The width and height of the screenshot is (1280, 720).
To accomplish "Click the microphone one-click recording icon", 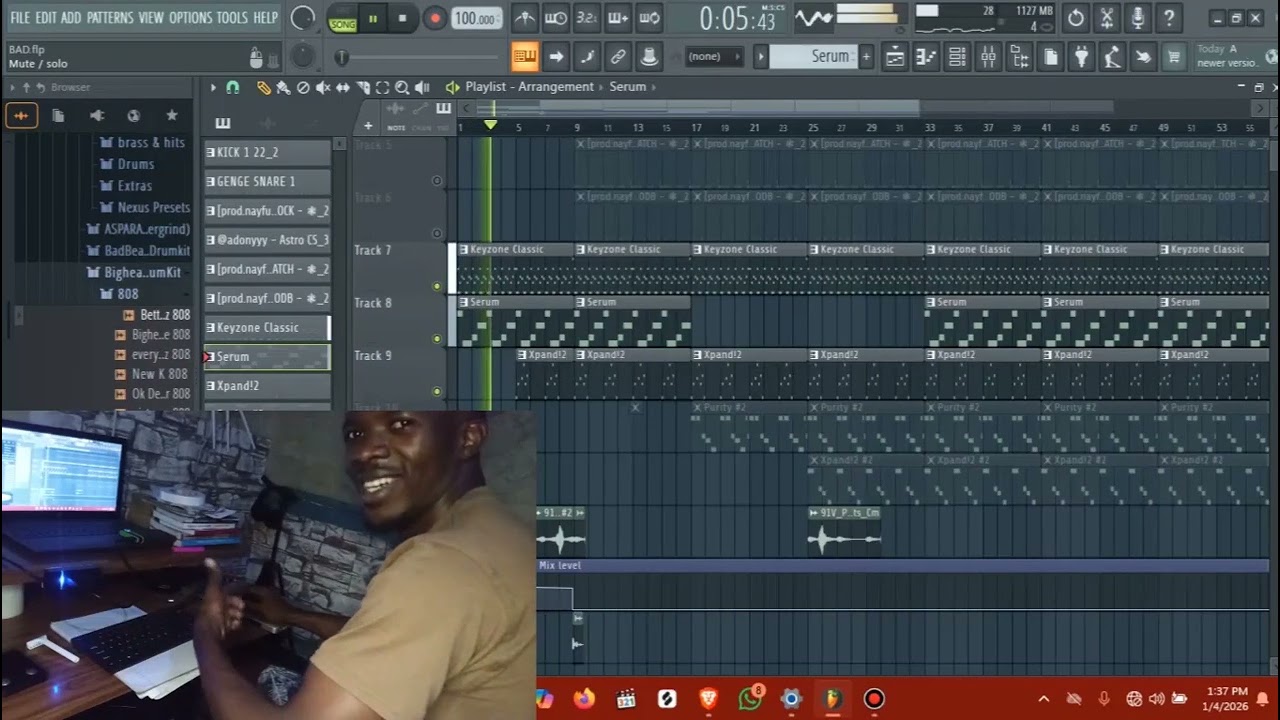I will (1138, 18).
